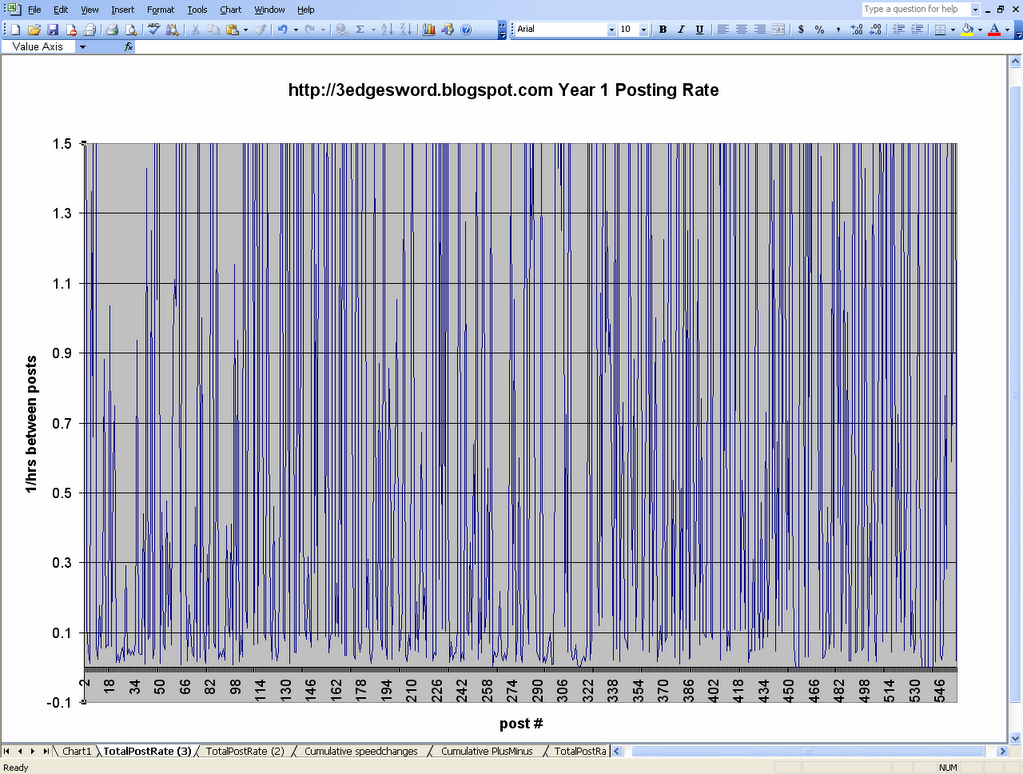The width and height of the screenshot is (1023, 774).
Task: Paste from clipboard
Action: pyautogui.click(x=232, y=29)
